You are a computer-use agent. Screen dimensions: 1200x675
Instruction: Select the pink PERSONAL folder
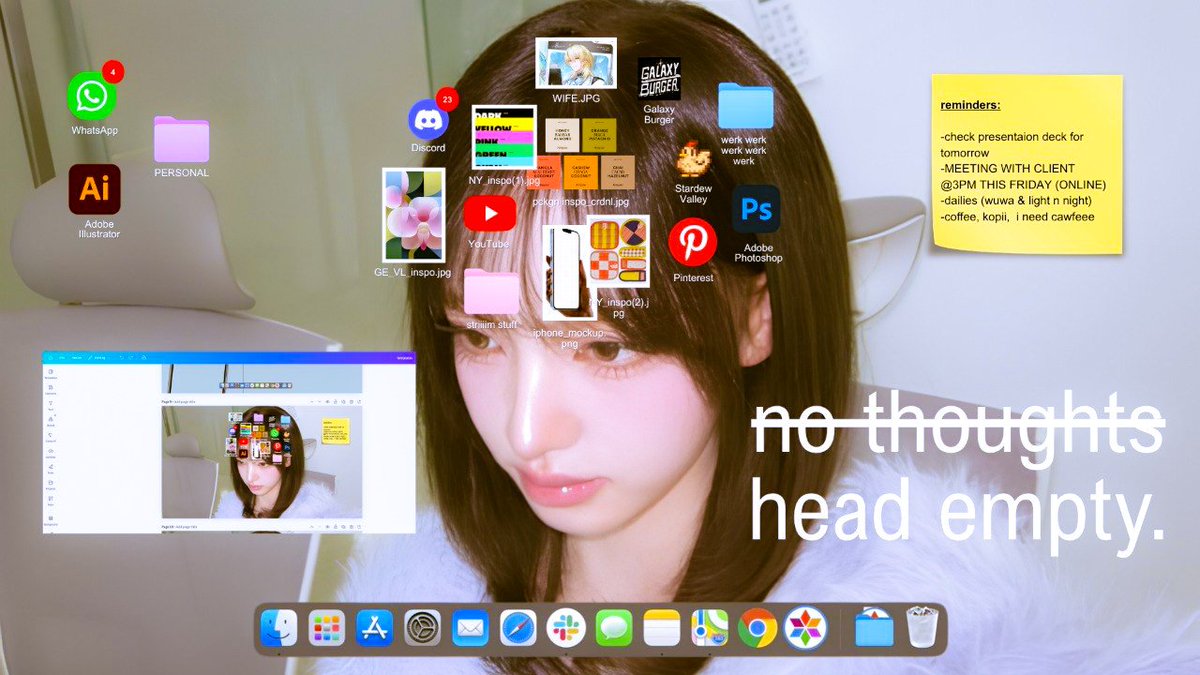[181, 140]
